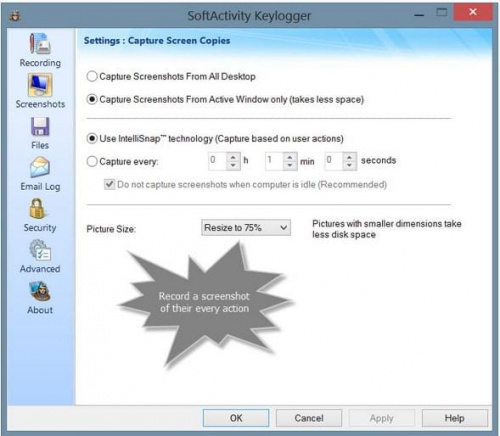Switch to Advanced label in sidebar
This screenshot has height=436, width=500.
pos(40,269)
